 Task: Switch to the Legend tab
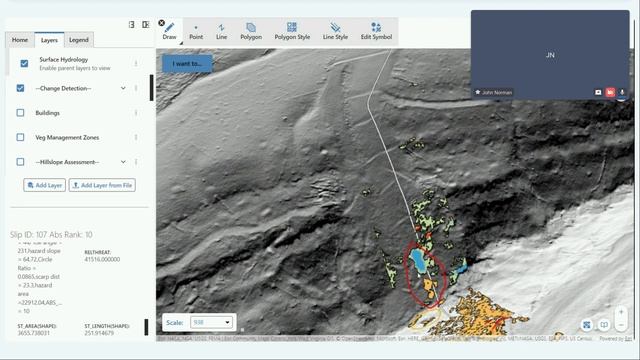pos(79,40)
